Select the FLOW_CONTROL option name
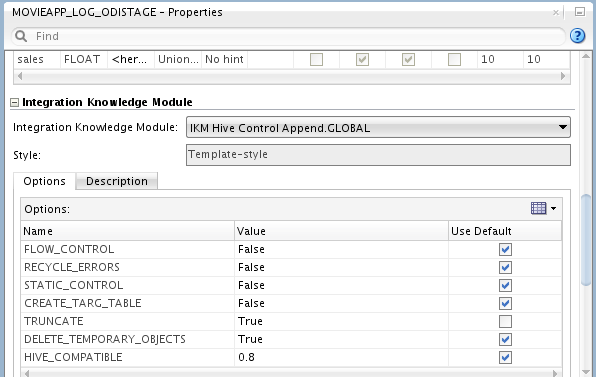Image resolution: width=596 pixels, height=377 pixels. (69, 249)
